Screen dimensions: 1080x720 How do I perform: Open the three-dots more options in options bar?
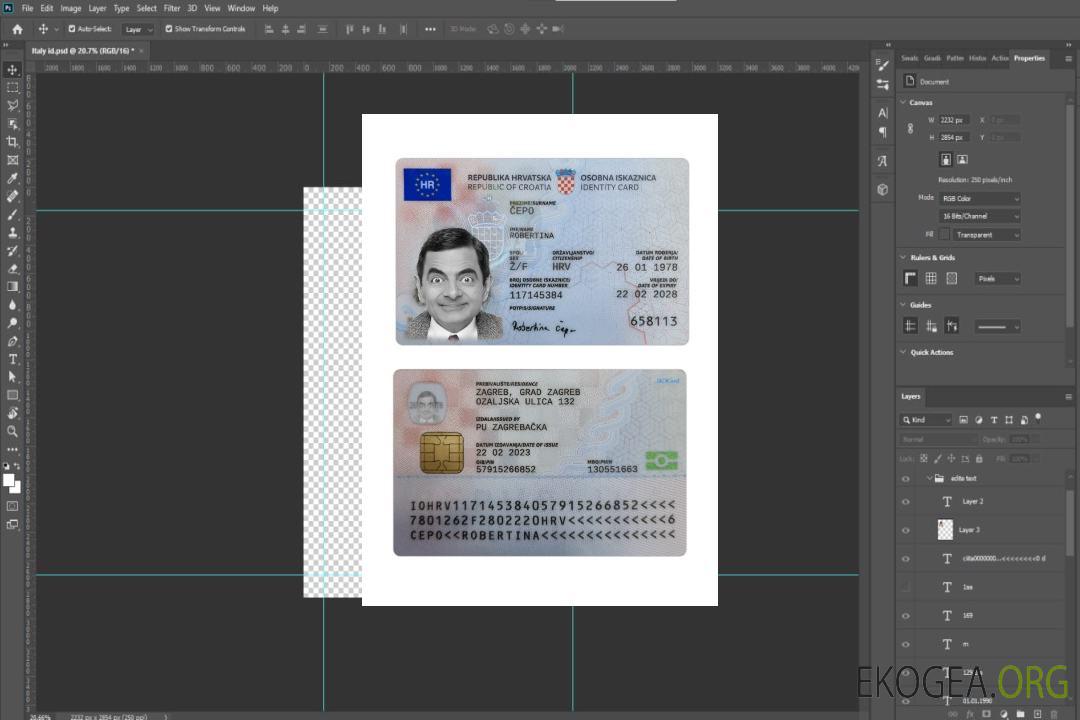(x=430, y=29)
